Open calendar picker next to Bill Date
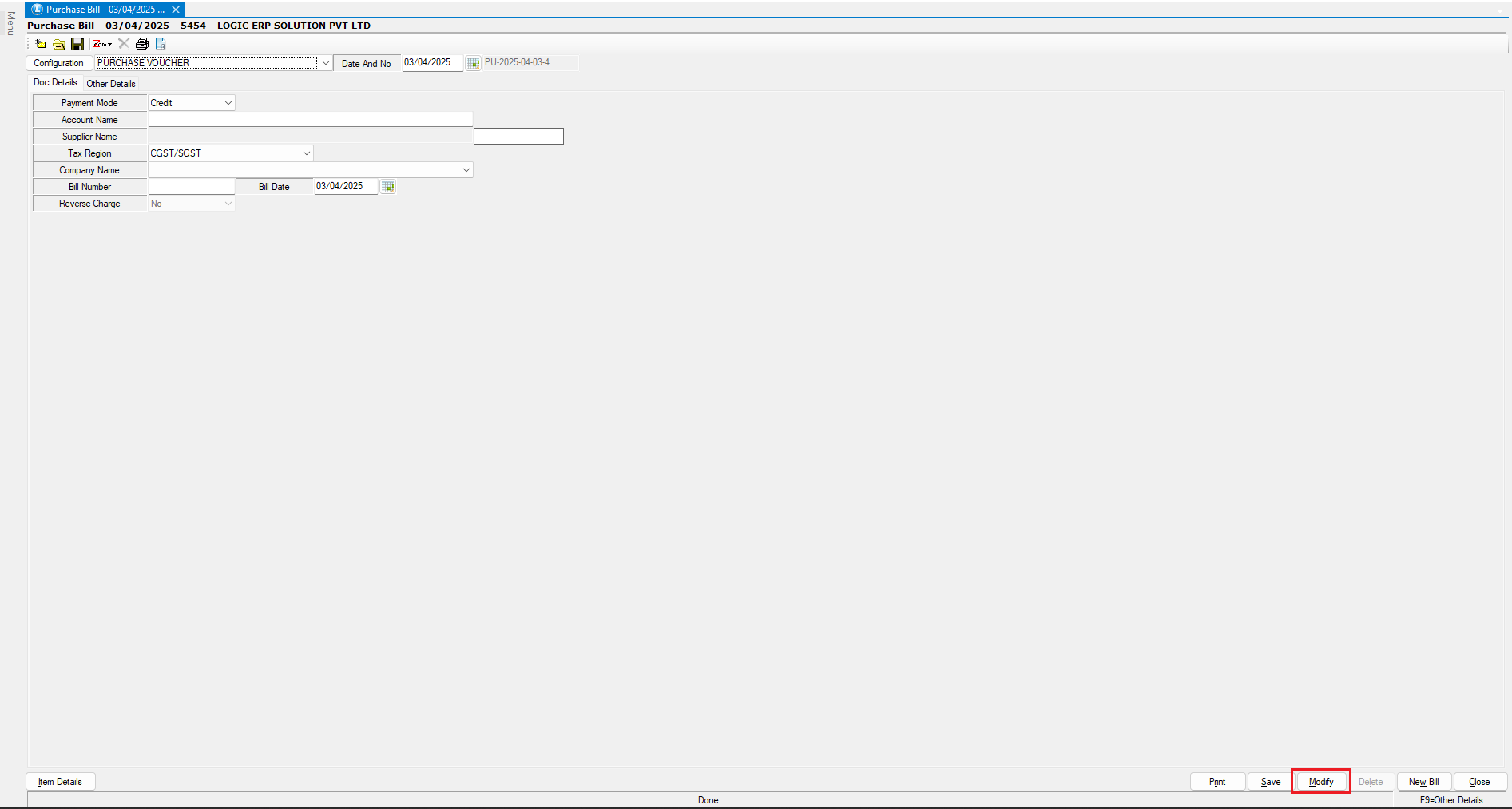The image size is (1512, 809). point(388,187)
